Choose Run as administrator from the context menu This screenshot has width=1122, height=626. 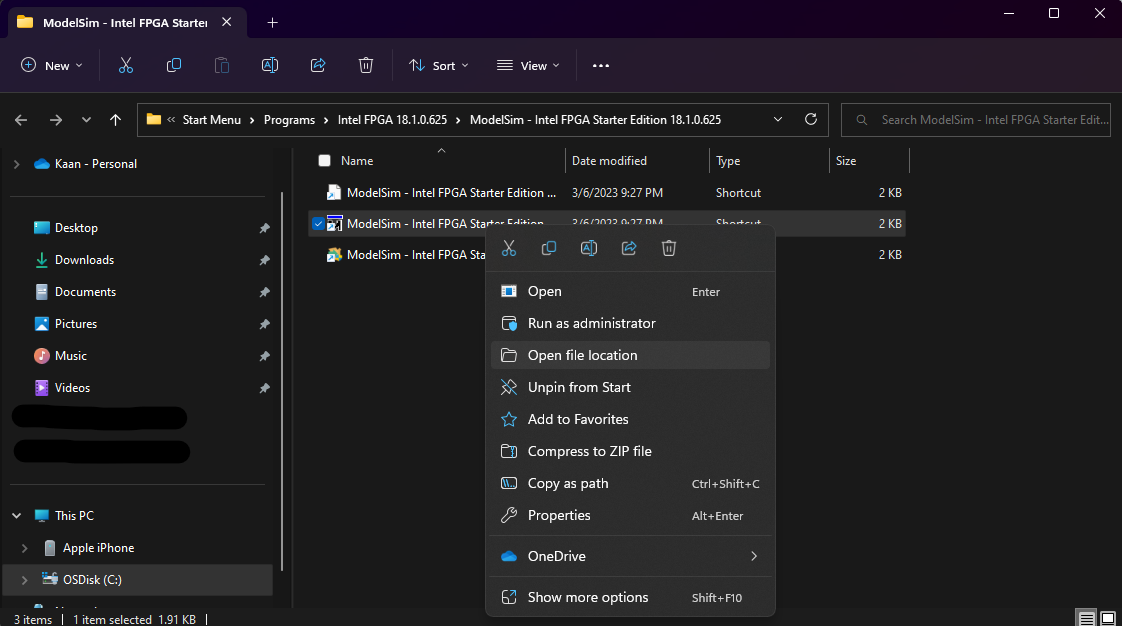click(x=591, y=323)
